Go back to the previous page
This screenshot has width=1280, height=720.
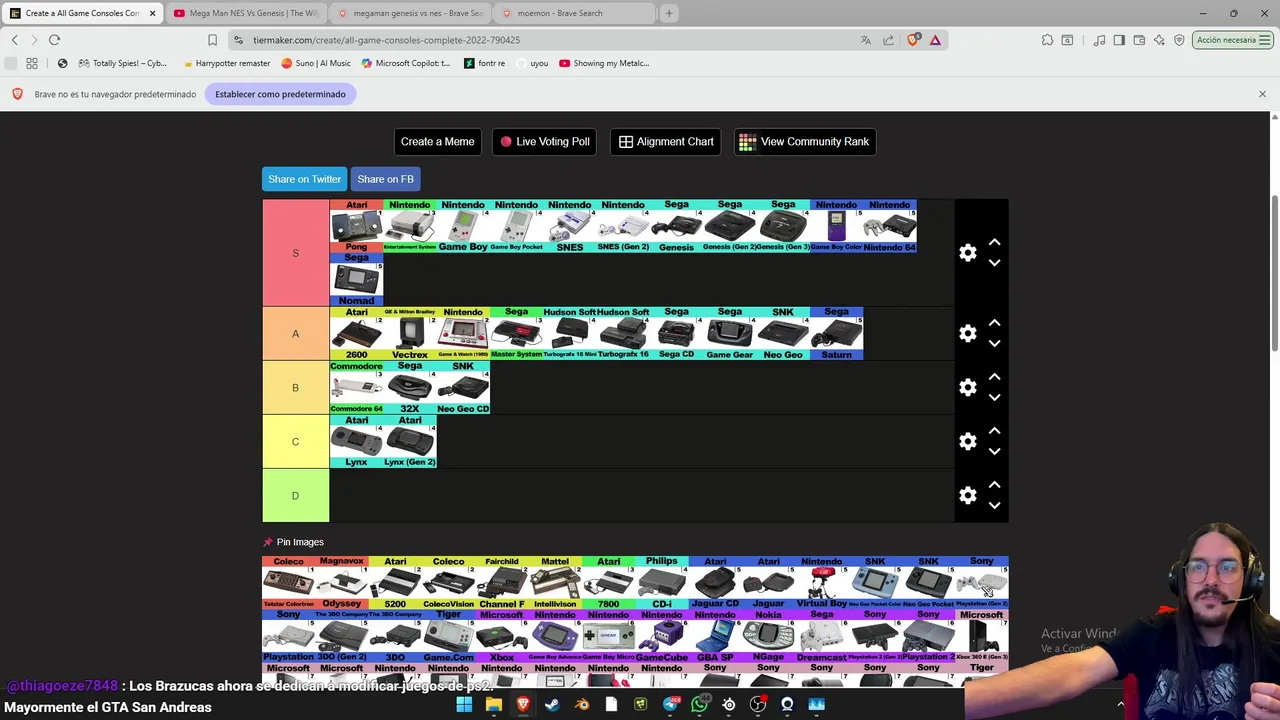pyautogui.click(x=14, y=40)
